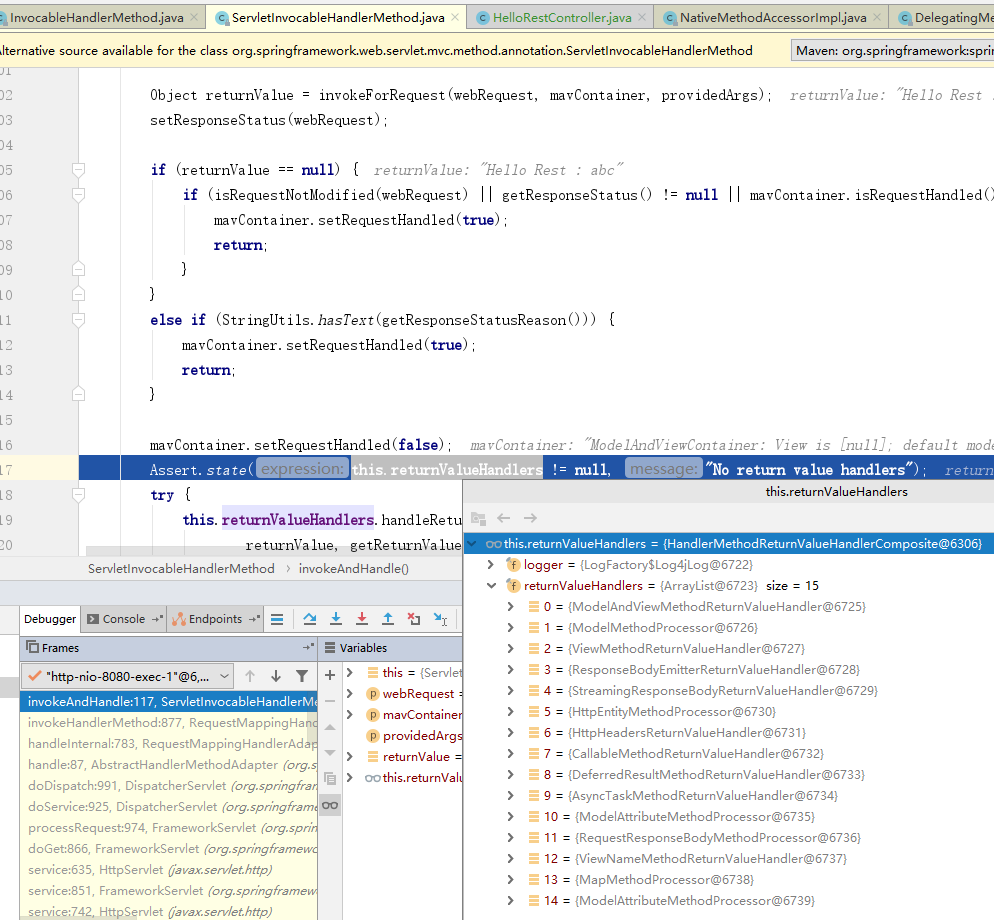The width and height of the screenshot is (994, 920).
Task: Collapse the returnValueHandlers ArrayList node
Action: (490, 586)
